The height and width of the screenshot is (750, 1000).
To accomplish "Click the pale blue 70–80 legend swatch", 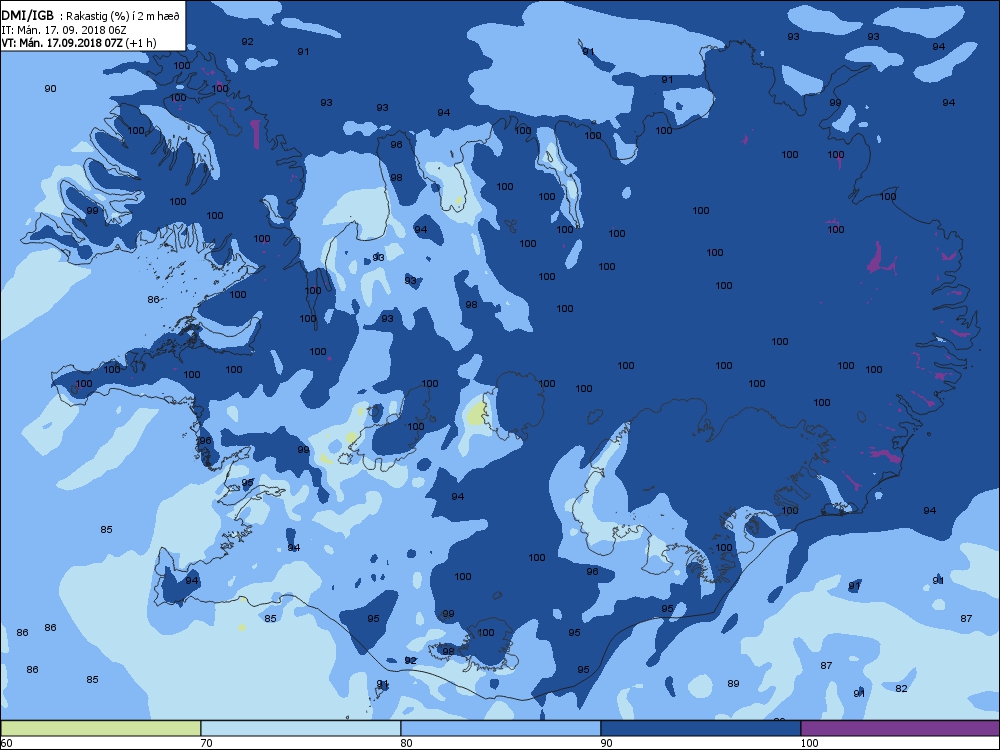I will pyautogui.click(x=300, y=728).
